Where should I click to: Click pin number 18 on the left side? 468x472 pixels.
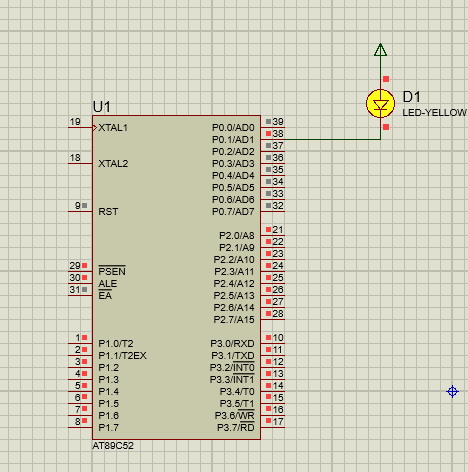(x=75, y=158)
